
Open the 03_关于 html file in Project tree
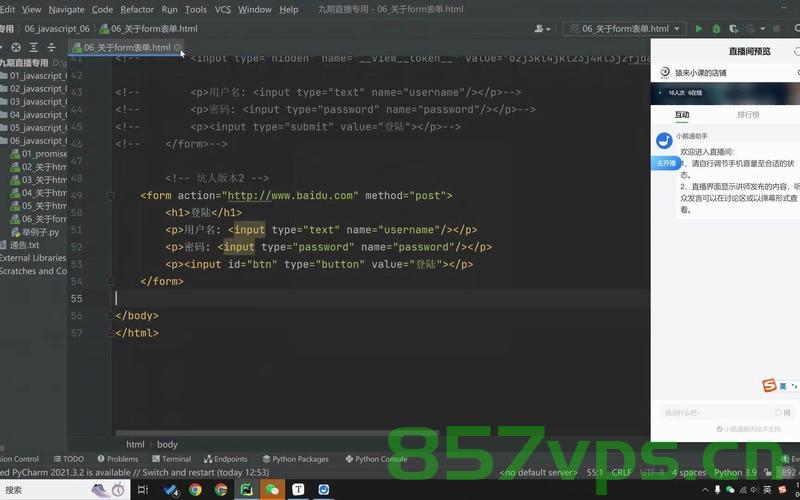(39, 180)
